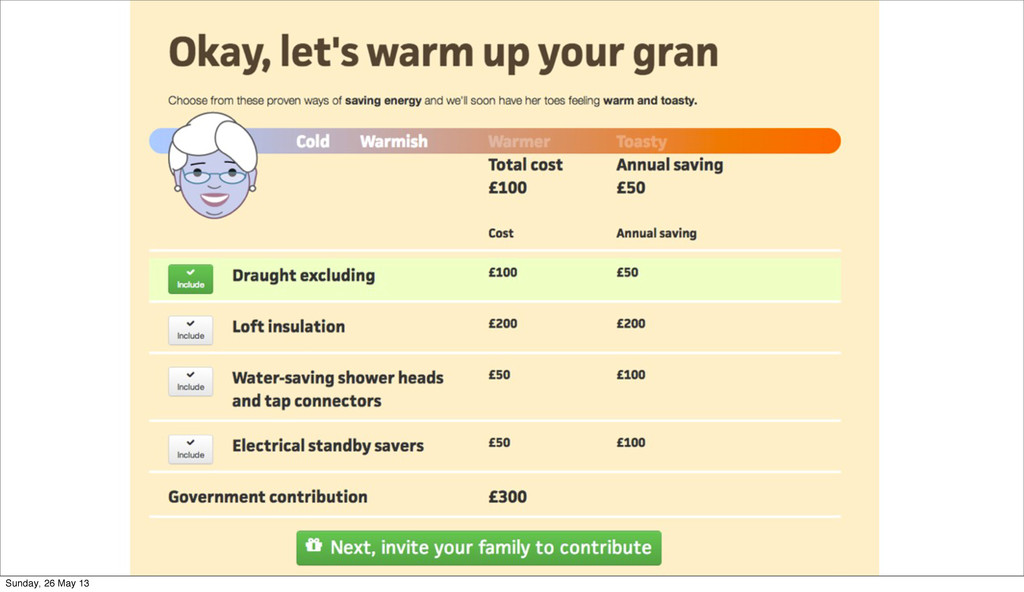Image resolution: width=1024 pixels, height=592 pixels.
Task: Click the Draught excluding row title
Action: pos(304,276)
